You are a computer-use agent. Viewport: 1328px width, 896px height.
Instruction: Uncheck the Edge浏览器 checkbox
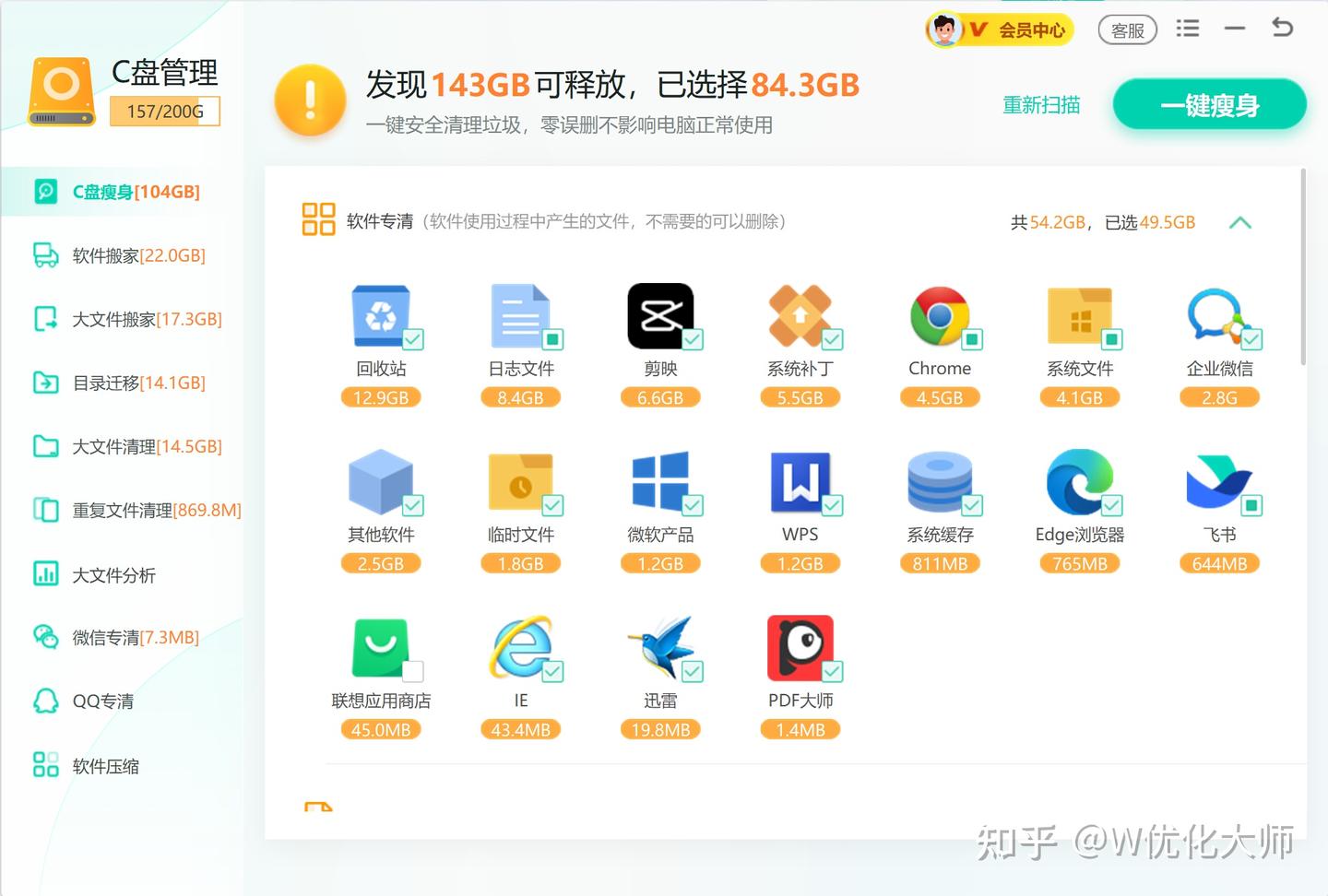point(1112,505)
